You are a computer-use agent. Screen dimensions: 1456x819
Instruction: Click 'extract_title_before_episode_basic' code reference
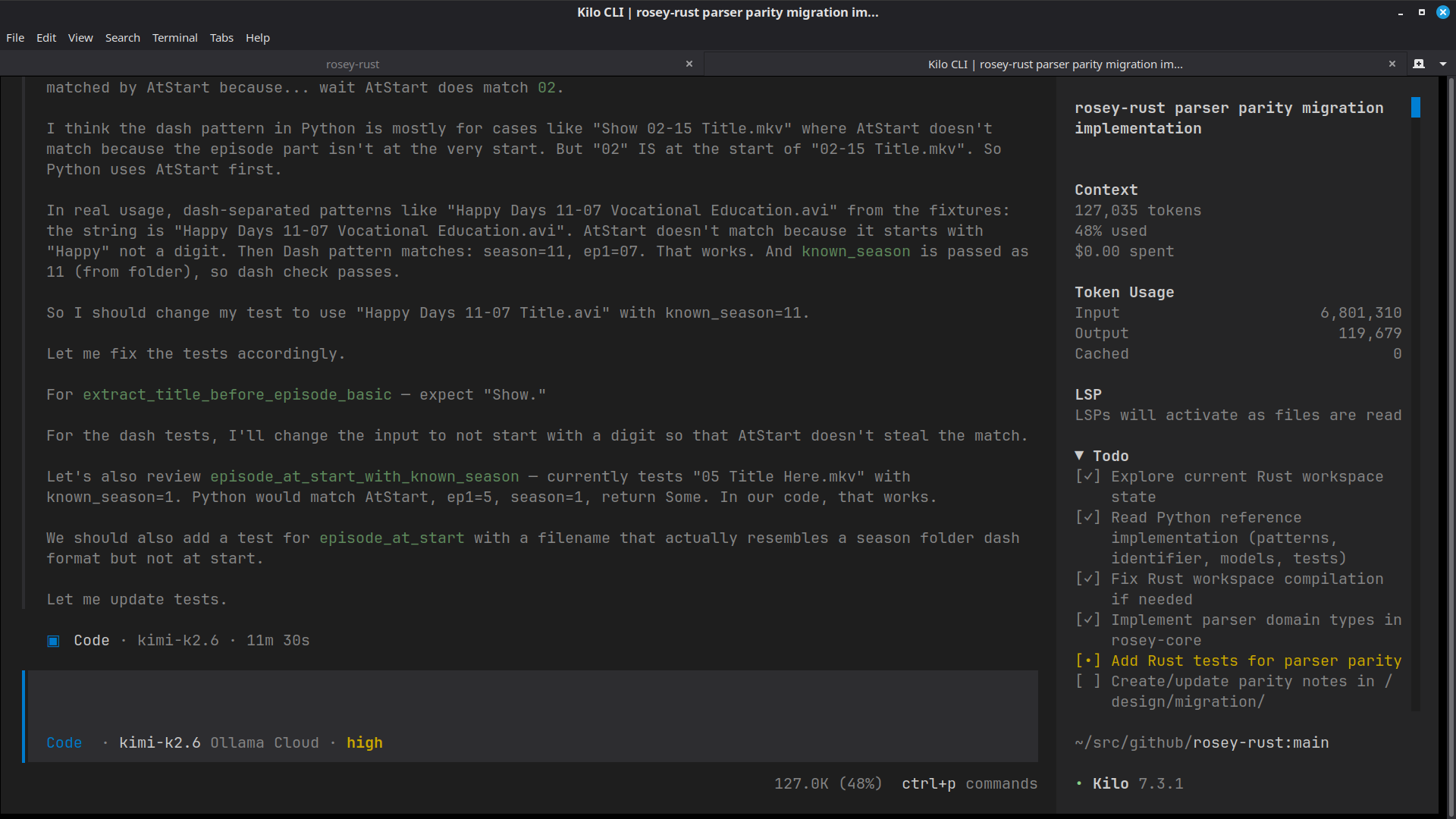237,395
